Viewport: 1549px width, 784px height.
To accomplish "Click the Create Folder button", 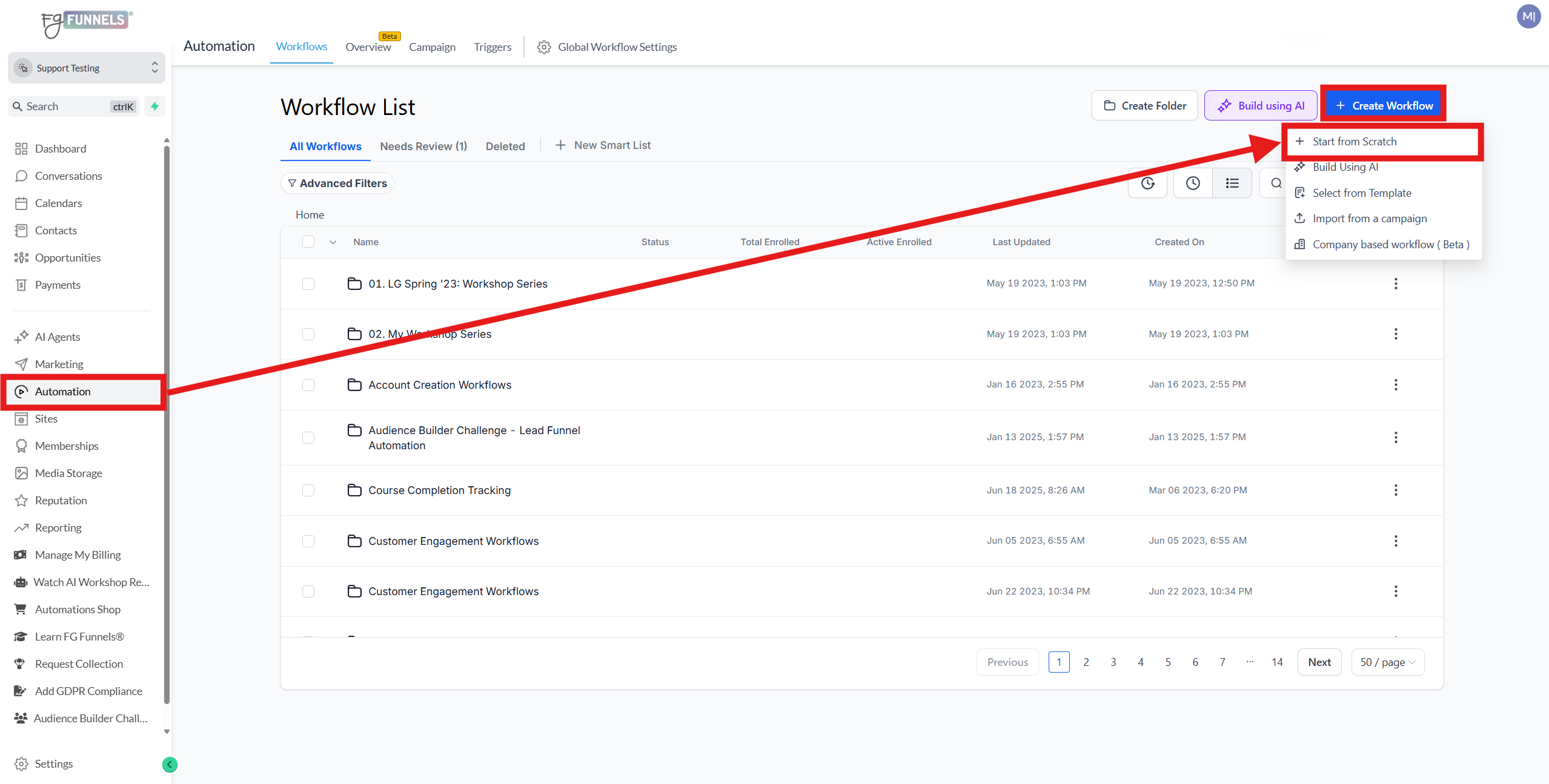I will [x=1144, y=105].
